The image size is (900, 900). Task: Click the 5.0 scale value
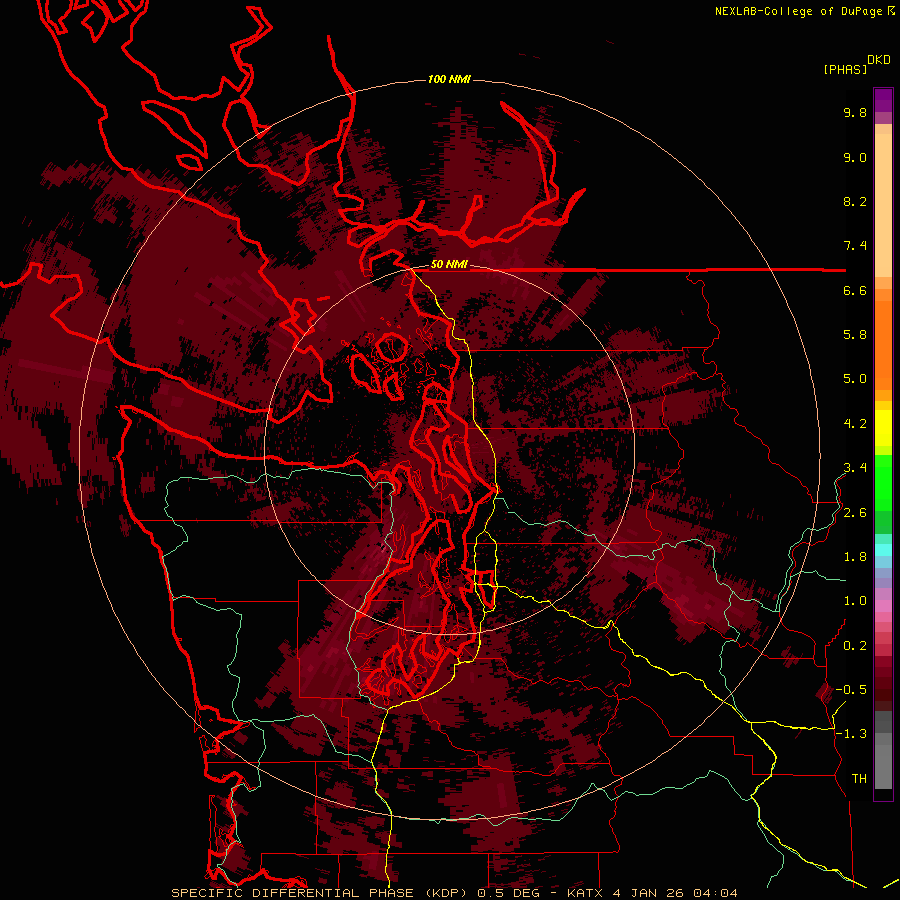(x=855, y=379)
